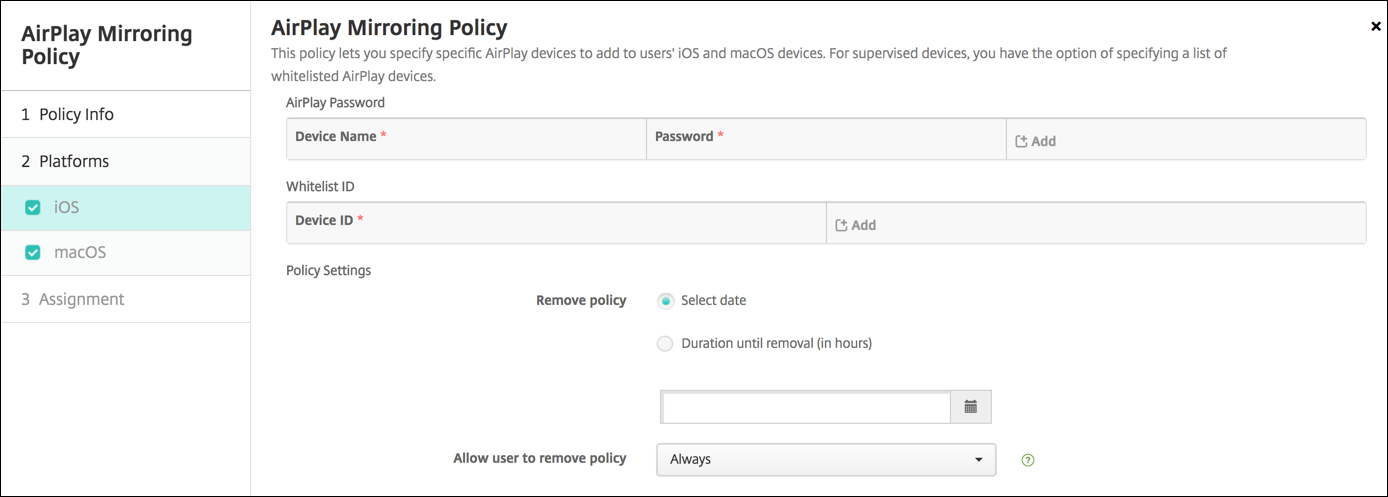The height and width of the screenshot is (497, 1388).
Task: Go to the Assignment step
Action: [x=72, y=299]
